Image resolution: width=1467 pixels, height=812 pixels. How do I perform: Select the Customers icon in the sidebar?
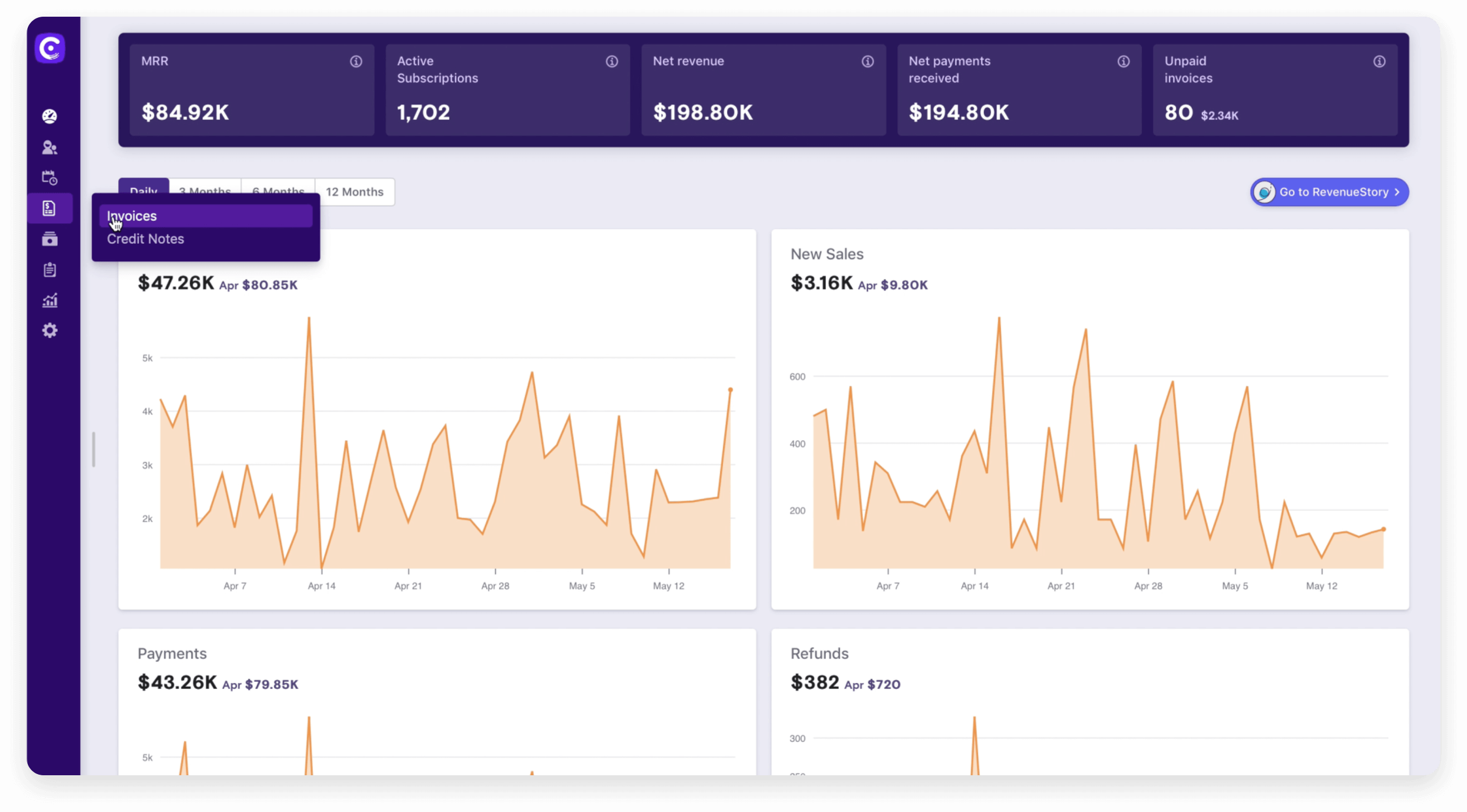pos(50,148)
